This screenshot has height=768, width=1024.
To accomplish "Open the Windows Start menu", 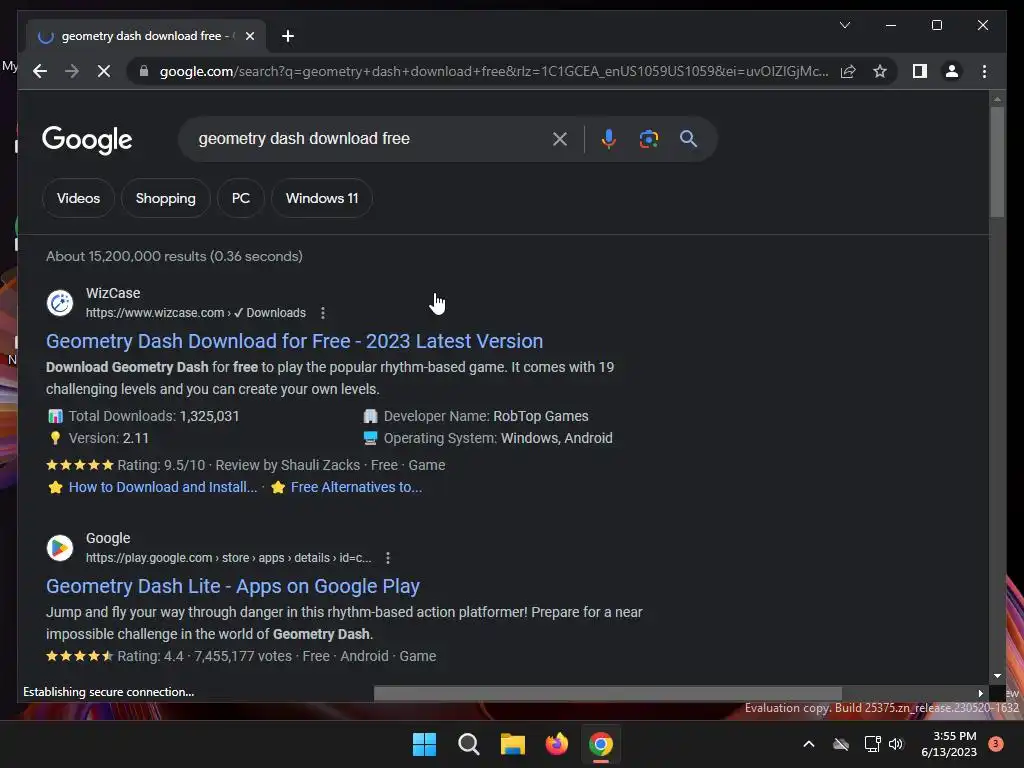I will [424, 744].
